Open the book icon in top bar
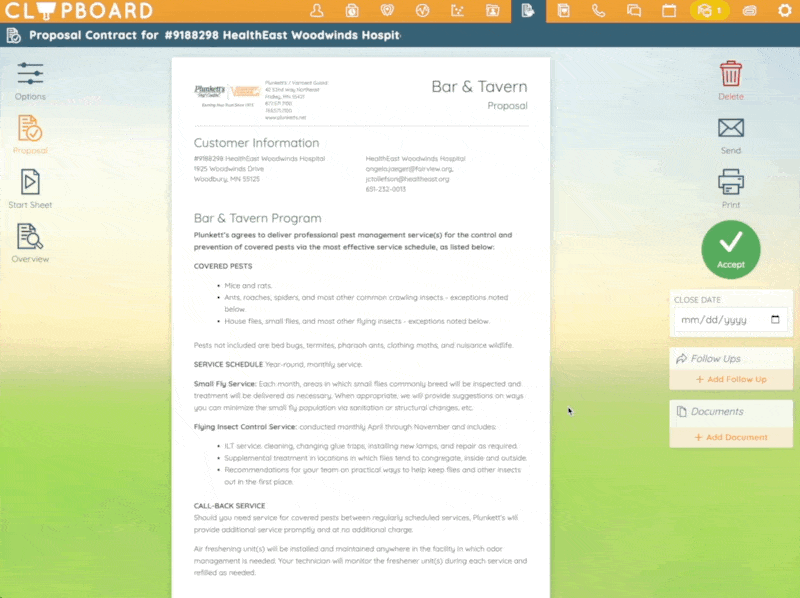The width and height of the screenshot is (800, 598). point(563,11)
